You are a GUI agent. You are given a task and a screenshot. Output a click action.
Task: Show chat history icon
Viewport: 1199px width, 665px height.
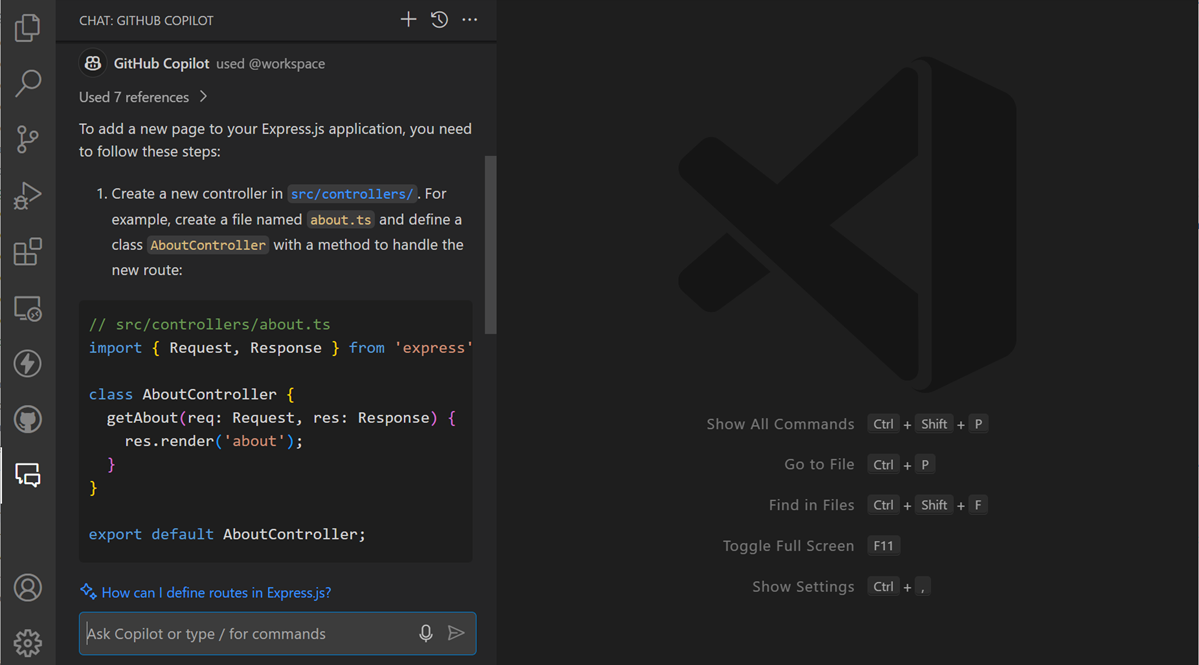click(x=439, y=20)
